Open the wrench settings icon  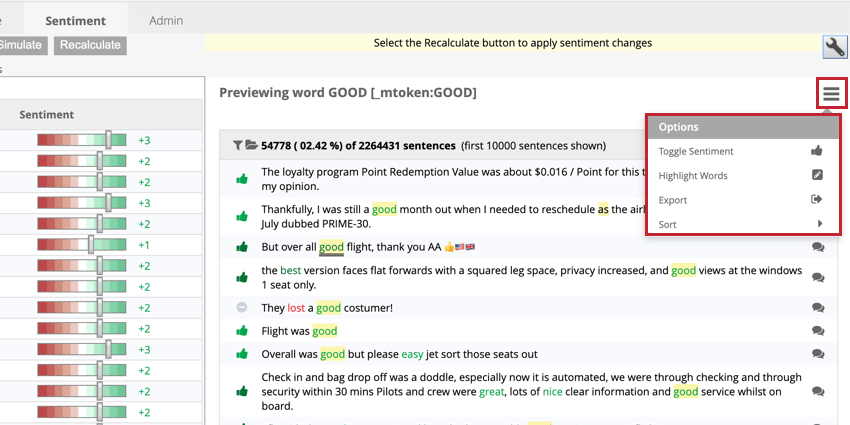pyautogui.click(x=835, y=48)
